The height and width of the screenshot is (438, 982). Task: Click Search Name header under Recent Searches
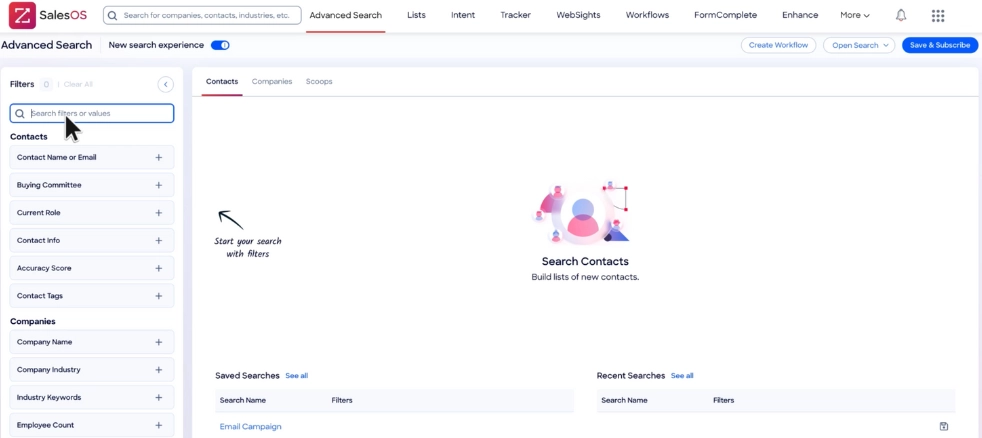pyautogui.click(x=624, y=400)
